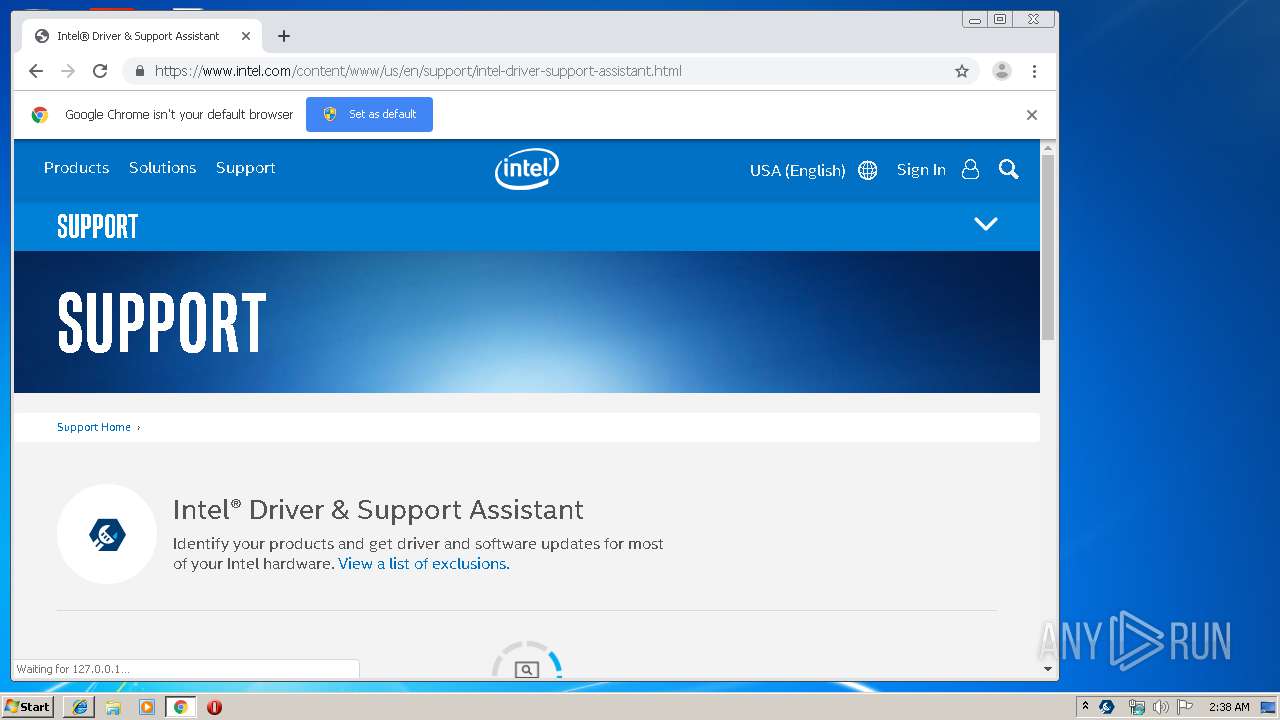Click the Chrome logo in the default-browser bar
The height and width of the screenshot is (720, 1280).
pyautogui.click(x=40, y=115)
